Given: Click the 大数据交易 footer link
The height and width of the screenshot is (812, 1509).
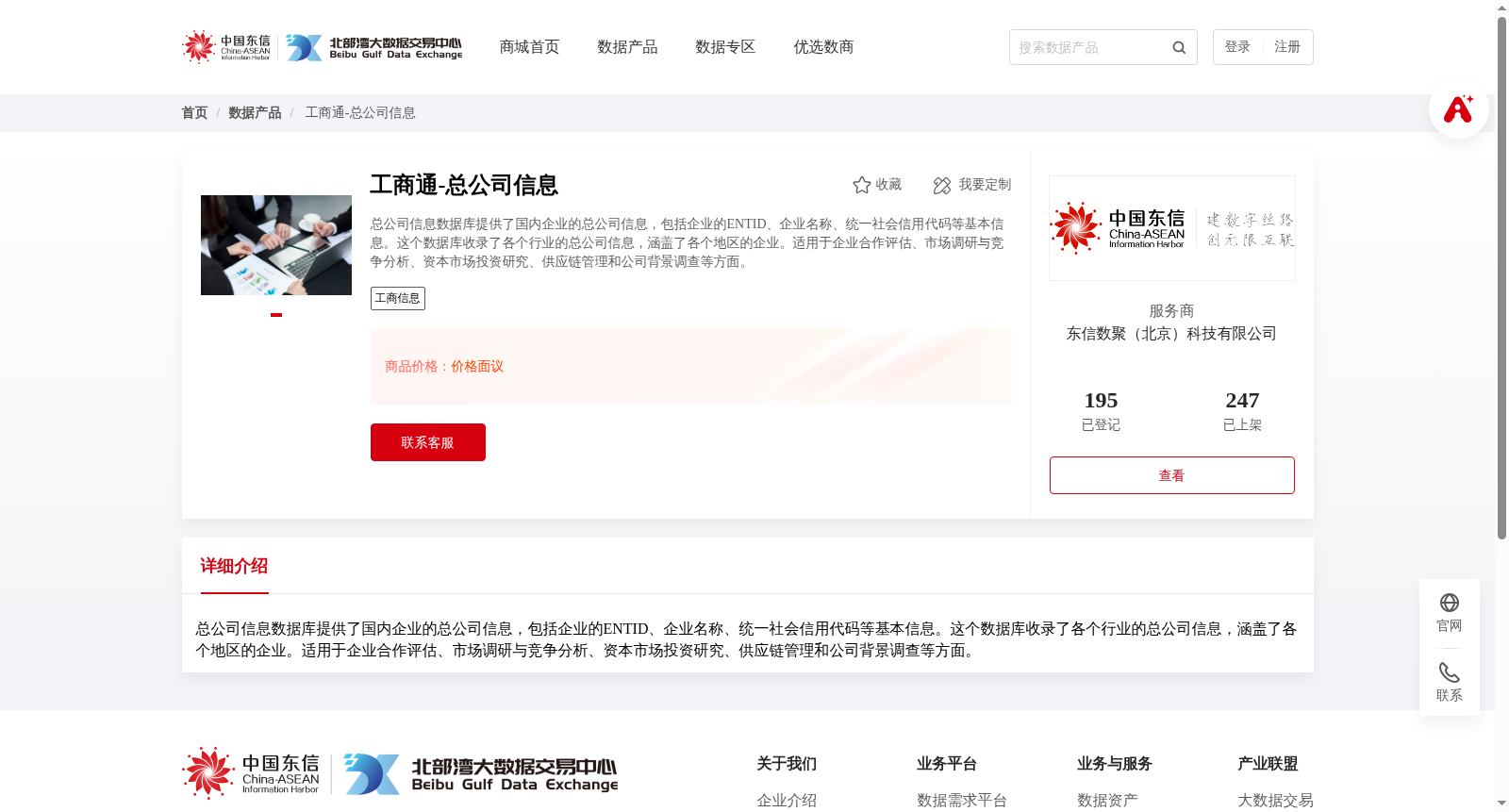Looking at the screenshot, I should pyautogui.click(x=1275, y=801).
